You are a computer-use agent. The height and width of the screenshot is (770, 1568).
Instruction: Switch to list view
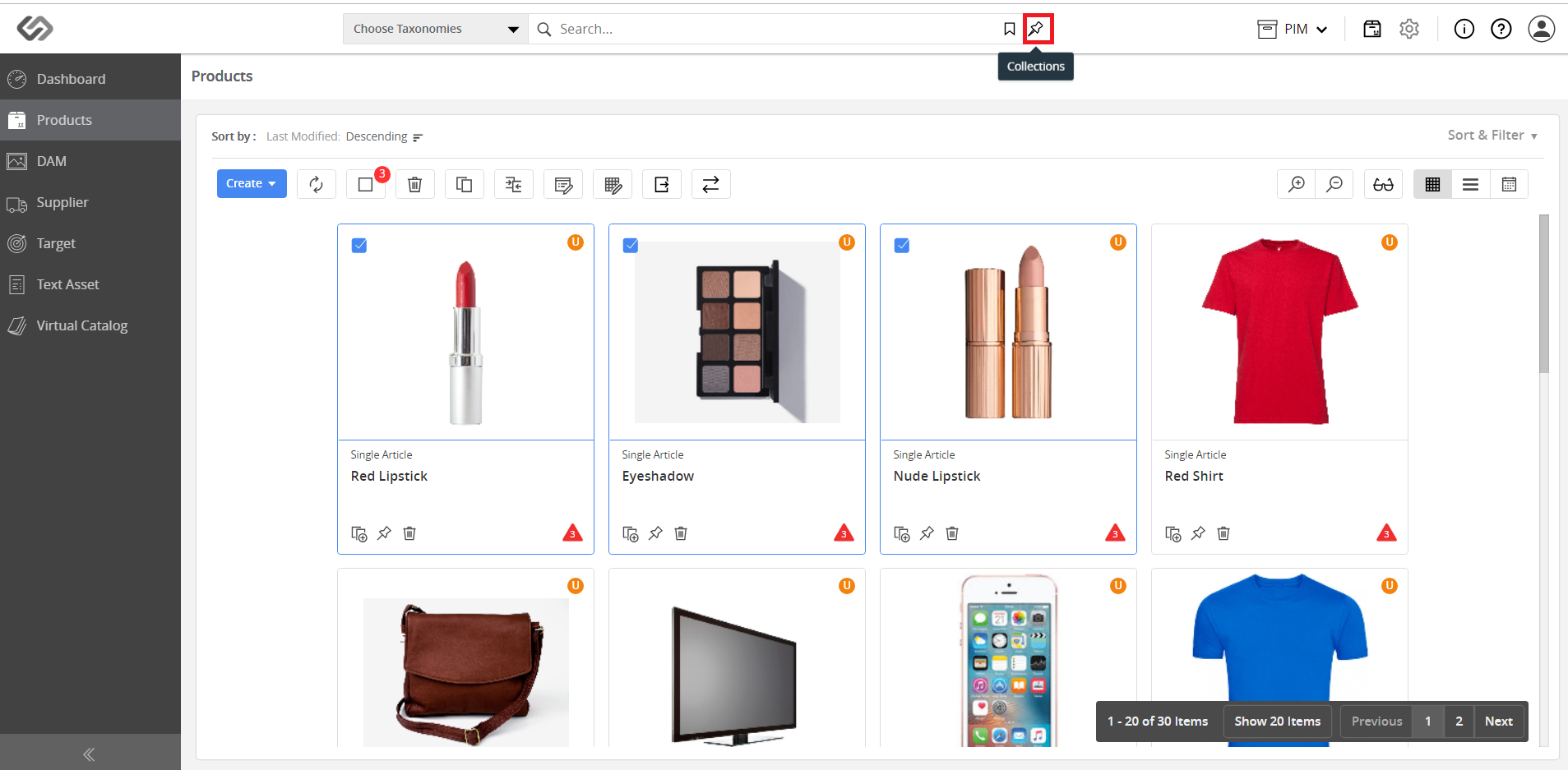pos(1471,184)
